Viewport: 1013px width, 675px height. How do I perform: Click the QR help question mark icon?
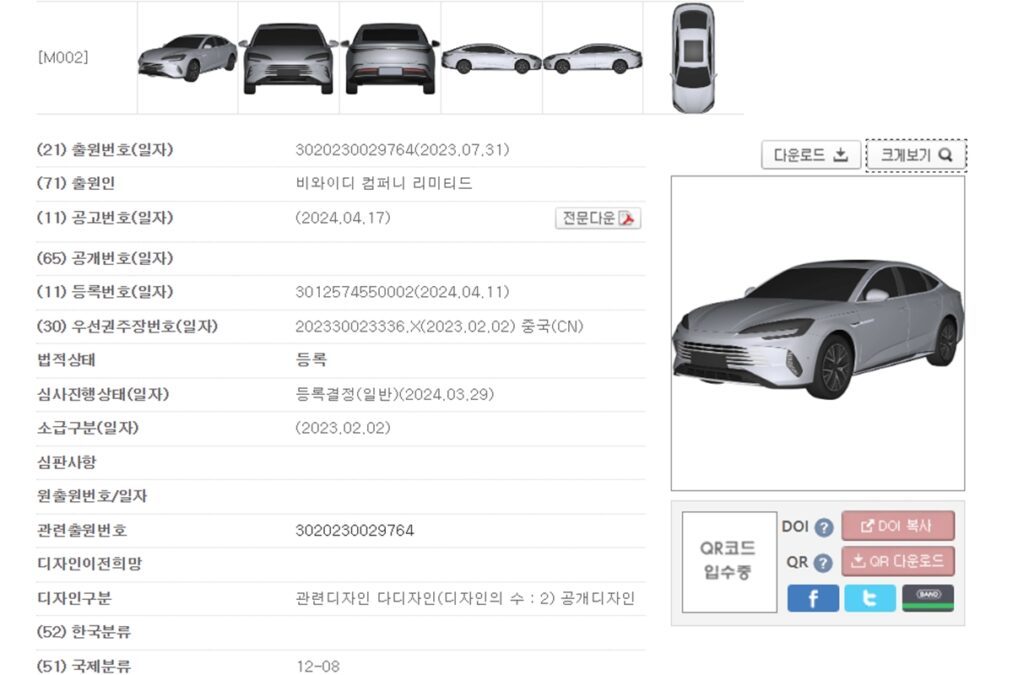click(822, 563)
